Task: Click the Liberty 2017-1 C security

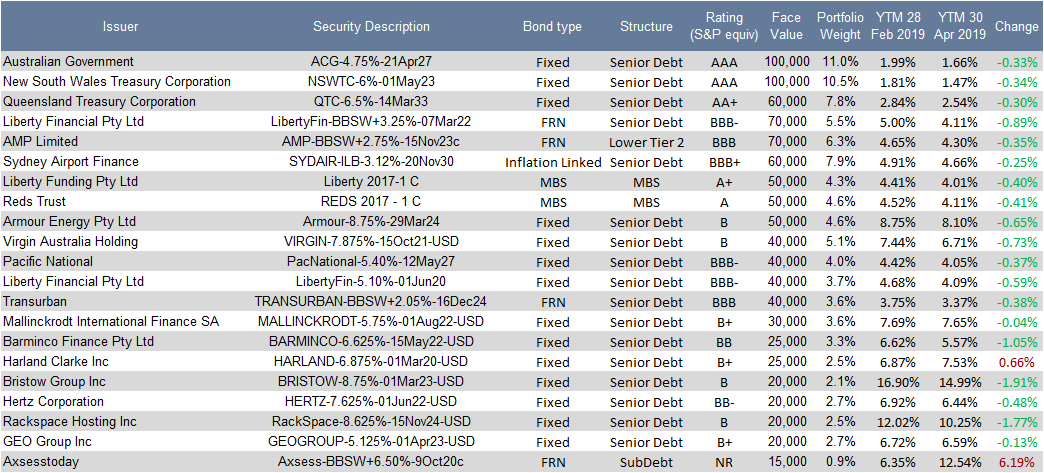Action: click(372, 182)
